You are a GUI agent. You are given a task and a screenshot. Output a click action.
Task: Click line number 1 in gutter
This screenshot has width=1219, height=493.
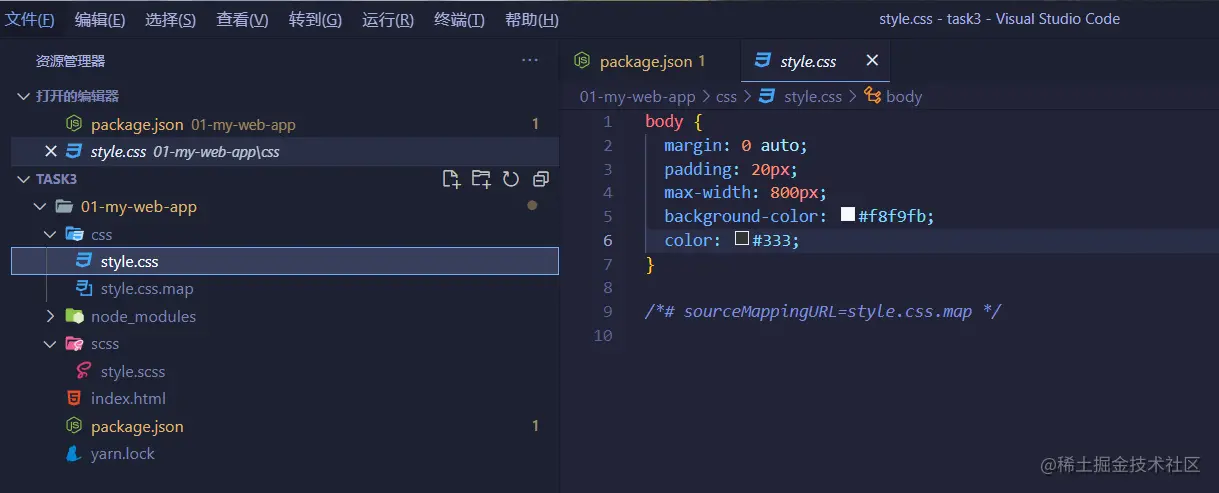pyautogui.click(x=606, y=121)
